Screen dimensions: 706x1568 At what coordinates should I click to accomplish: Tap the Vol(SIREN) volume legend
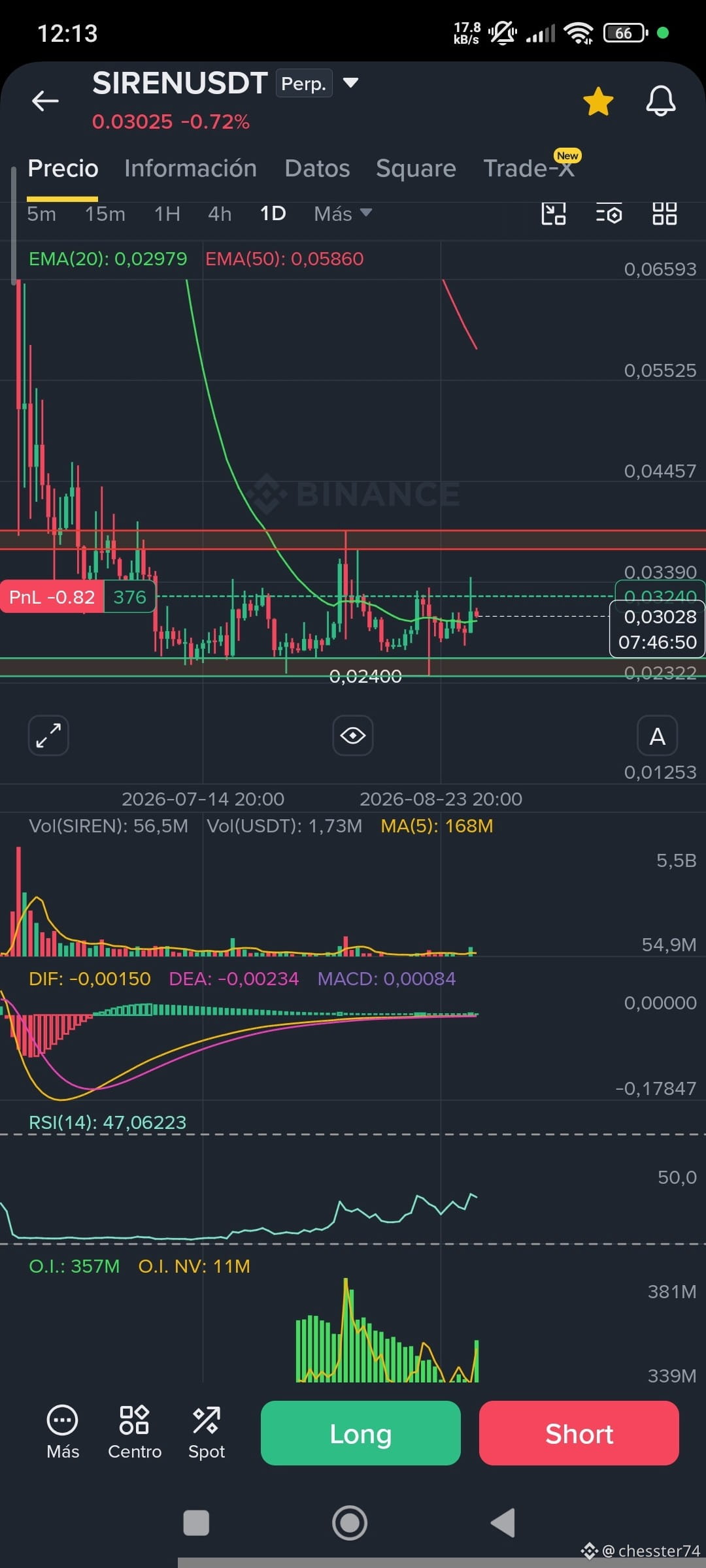tap(109, 826)
